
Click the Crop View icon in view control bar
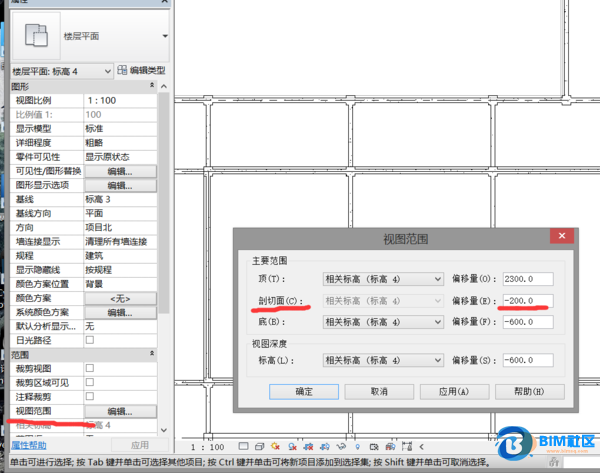click(x=305, y=447)
